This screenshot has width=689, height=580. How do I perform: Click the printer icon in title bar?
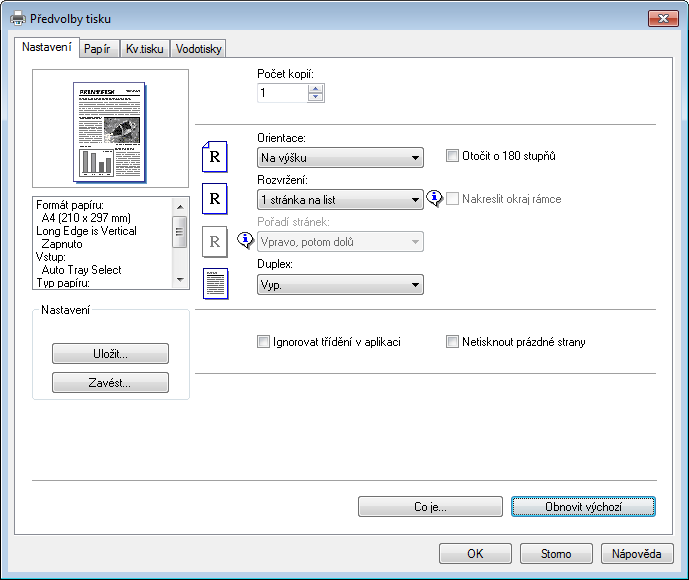pyautogui.click(x=18, y=18)
